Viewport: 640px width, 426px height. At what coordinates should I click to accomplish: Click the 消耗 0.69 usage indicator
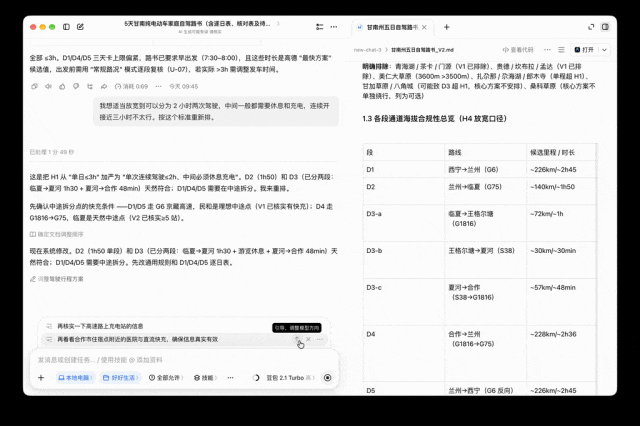(131, 87)
